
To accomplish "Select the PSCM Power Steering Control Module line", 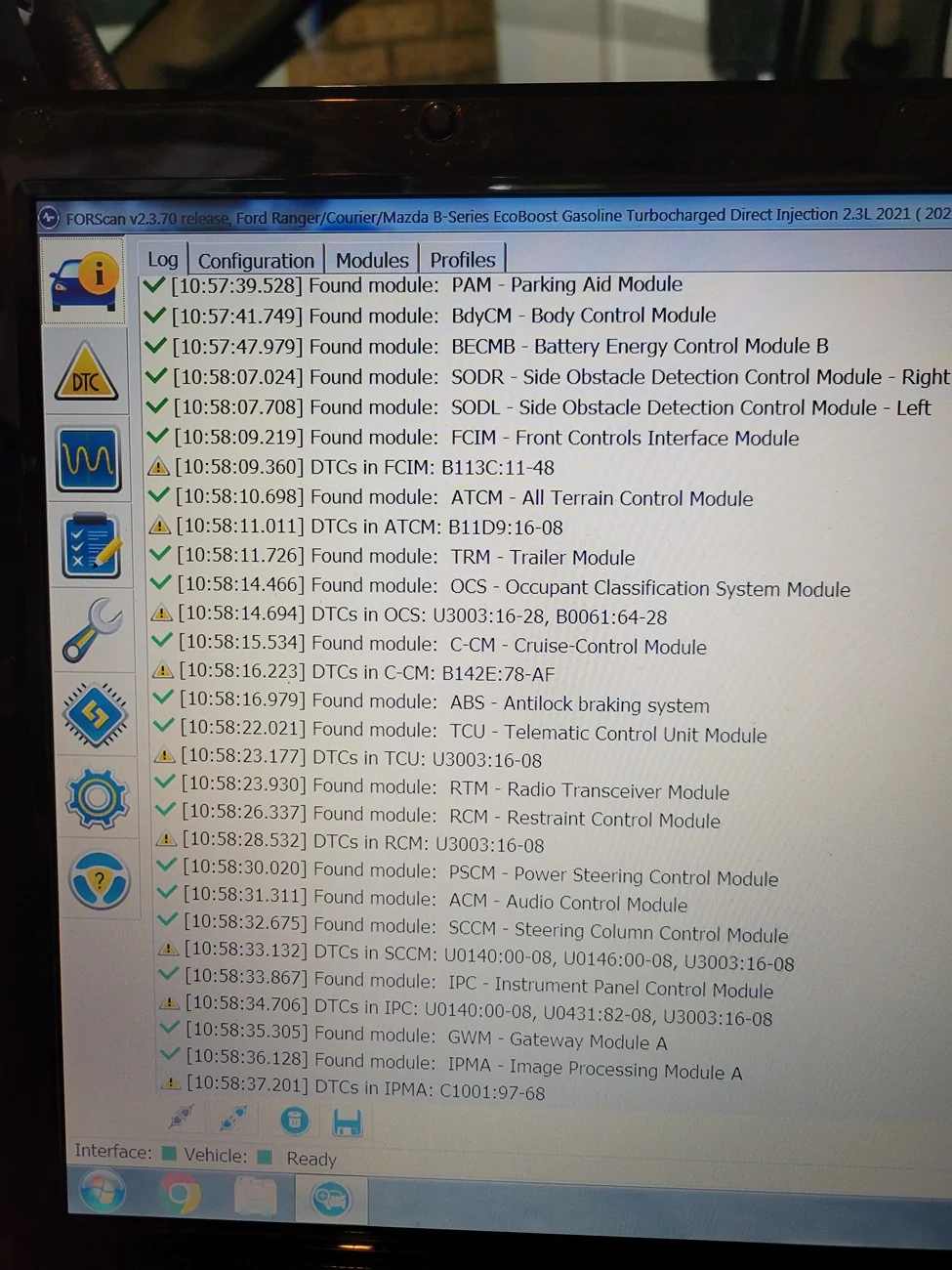I will 470,872.
